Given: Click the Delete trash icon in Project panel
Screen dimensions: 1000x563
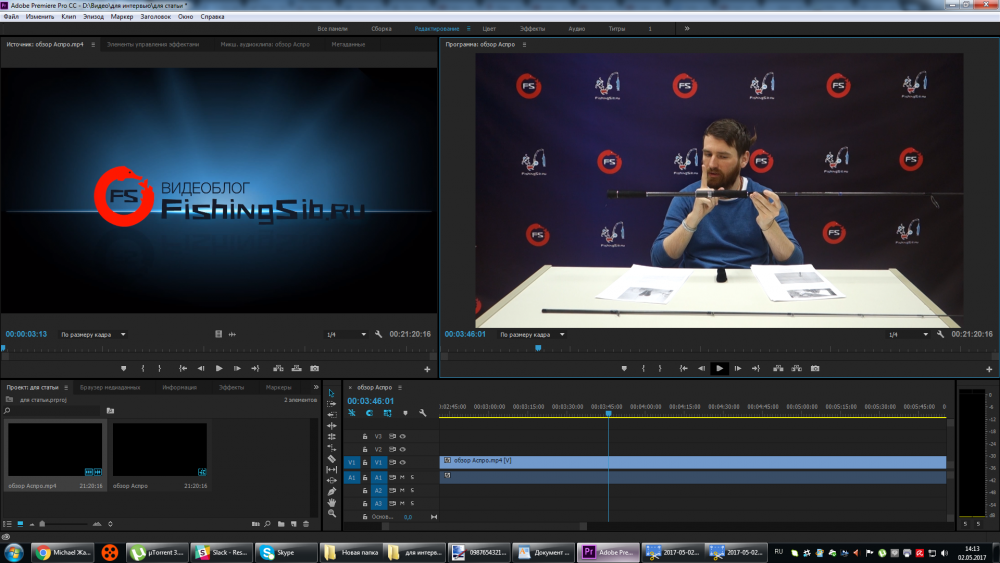Looking at the screenshot, I should [306, 523].
